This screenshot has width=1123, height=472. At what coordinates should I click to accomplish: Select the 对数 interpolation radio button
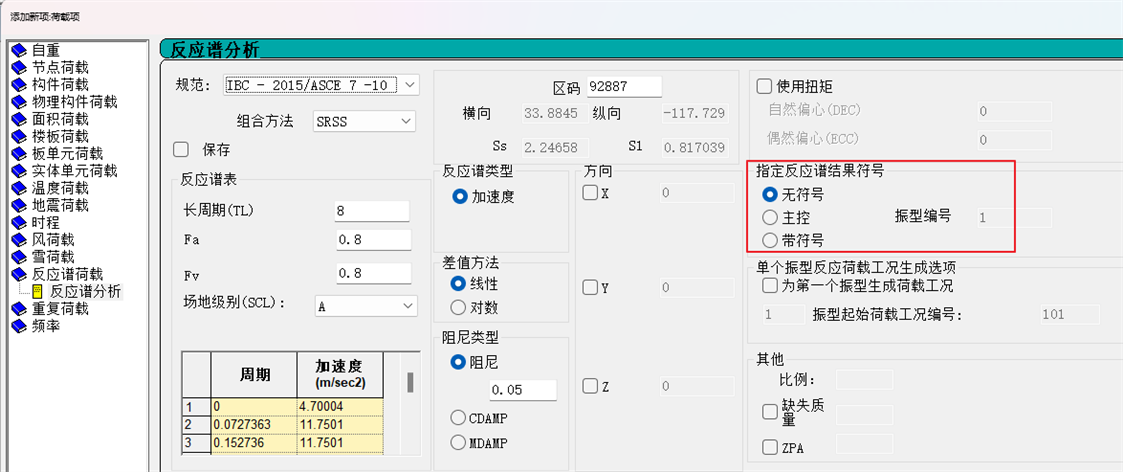460,307
